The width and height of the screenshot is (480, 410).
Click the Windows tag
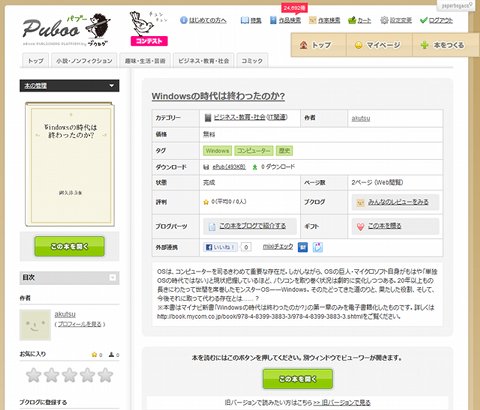[x=217, y=151]
